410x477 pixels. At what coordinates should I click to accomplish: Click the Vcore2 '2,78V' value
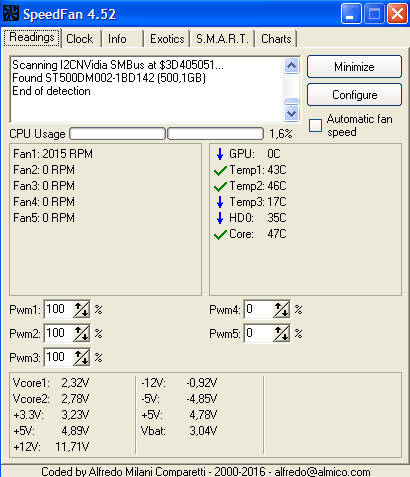click(x=75, y=399)
